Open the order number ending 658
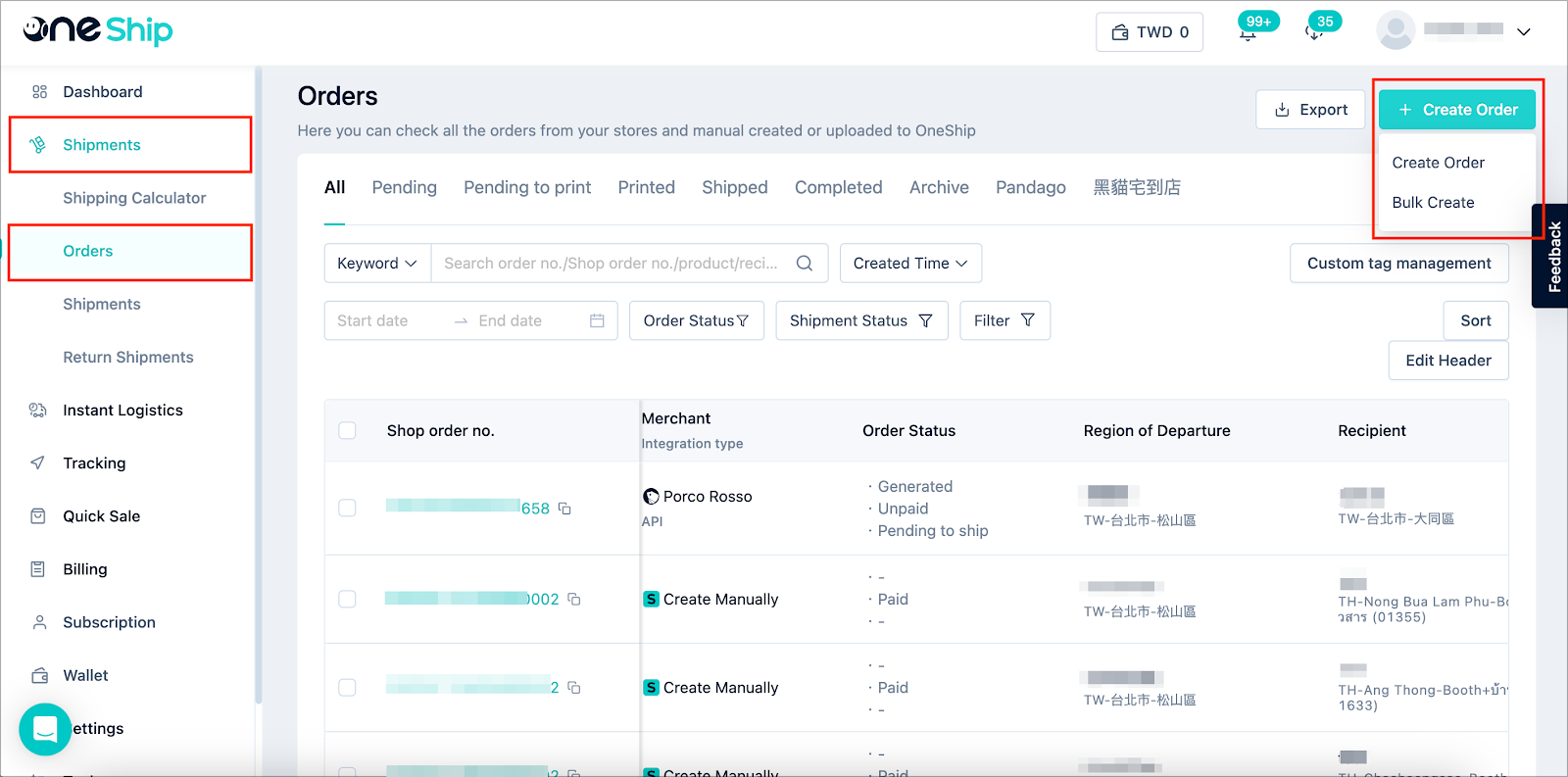Viewport: 1568px width, 777px height. (467, 508)
